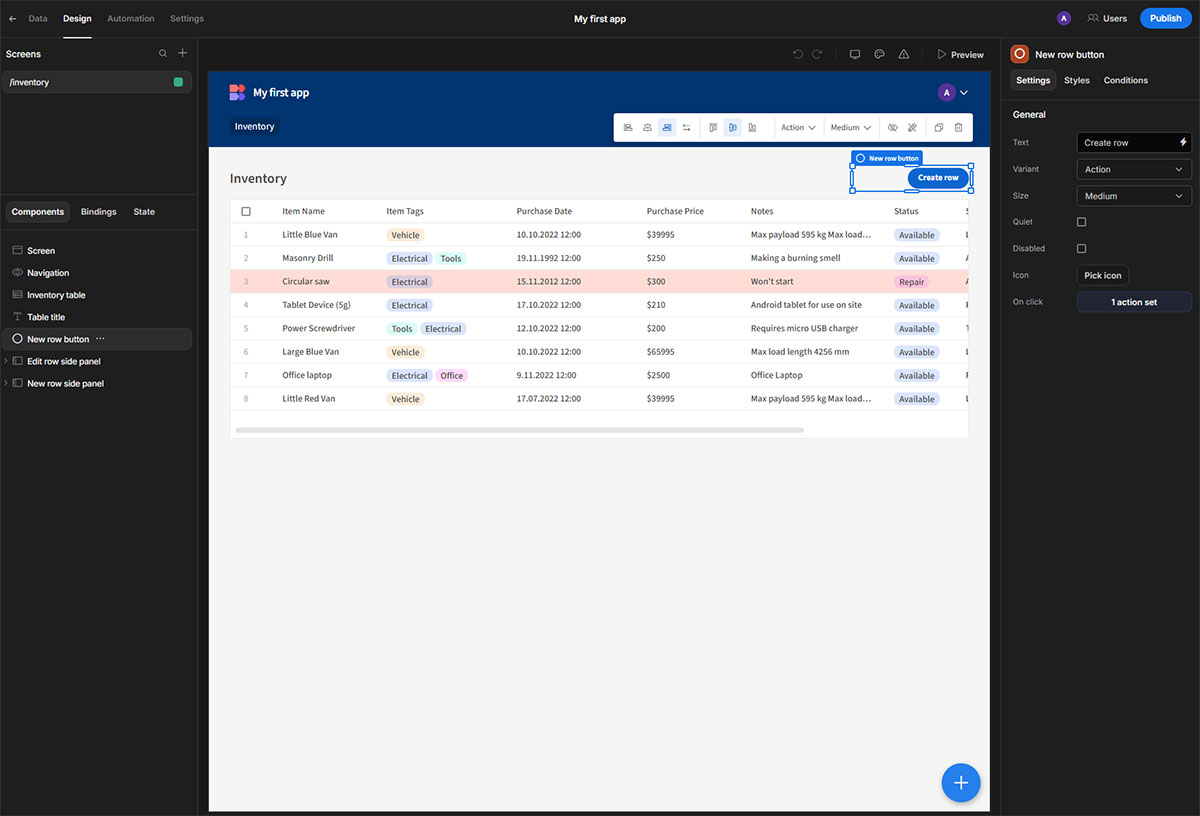Viewport: 1200px width, 816px height.
Task: Click the warning triangle icon
Action: tap(904, 55)
